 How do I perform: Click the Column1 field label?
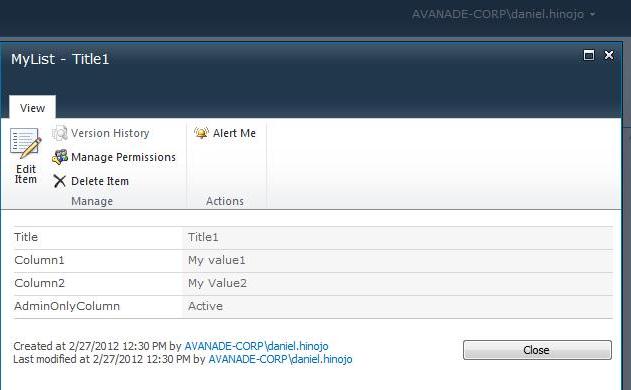[39, 260]
